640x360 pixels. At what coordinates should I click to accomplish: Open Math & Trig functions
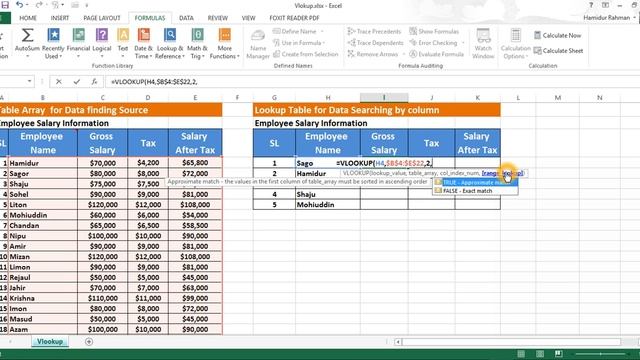197,44
